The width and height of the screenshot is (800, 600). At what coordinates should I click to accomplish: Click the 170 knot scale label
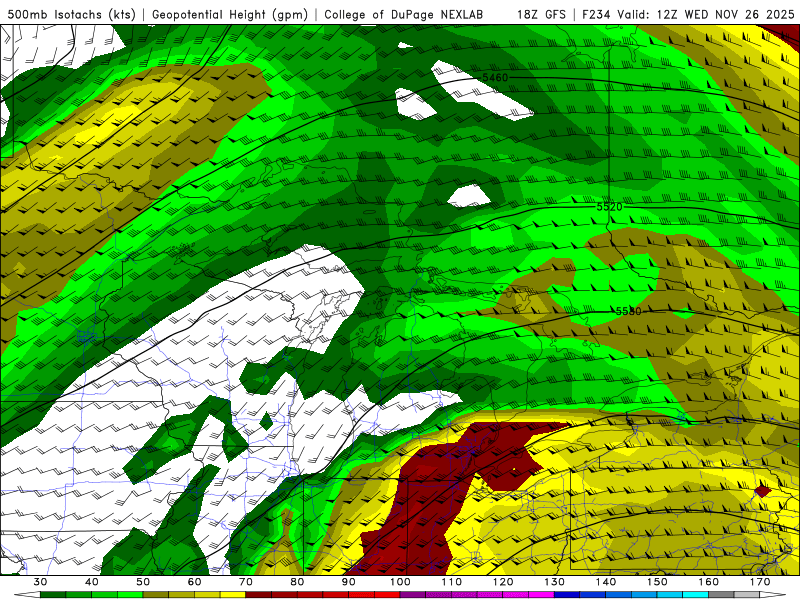coord(760,582)
